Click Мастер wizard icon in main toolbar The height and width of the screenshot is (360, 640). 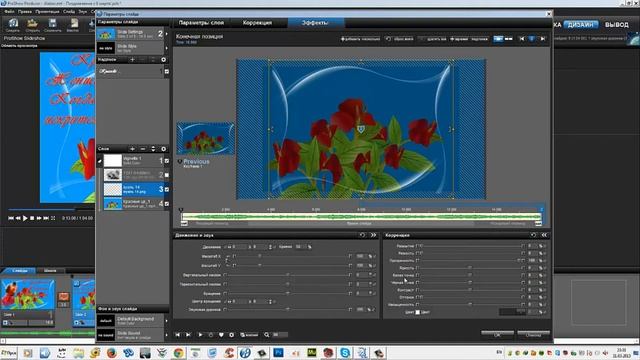click(73, 24)
